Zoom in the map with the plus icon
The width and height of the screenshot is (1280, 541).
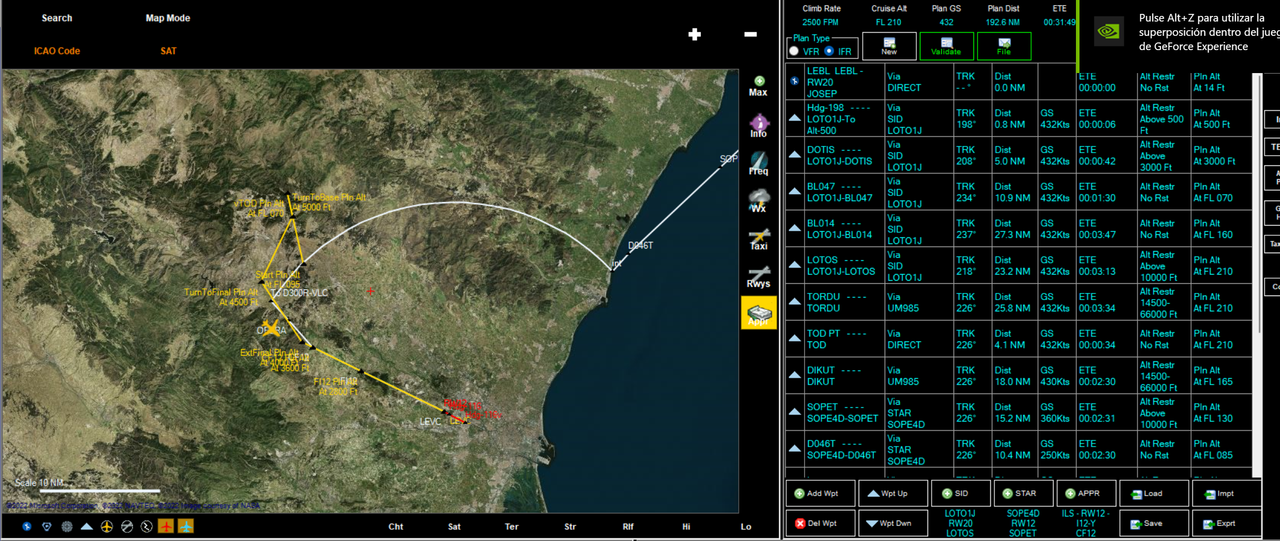click(x=695, y=34)
